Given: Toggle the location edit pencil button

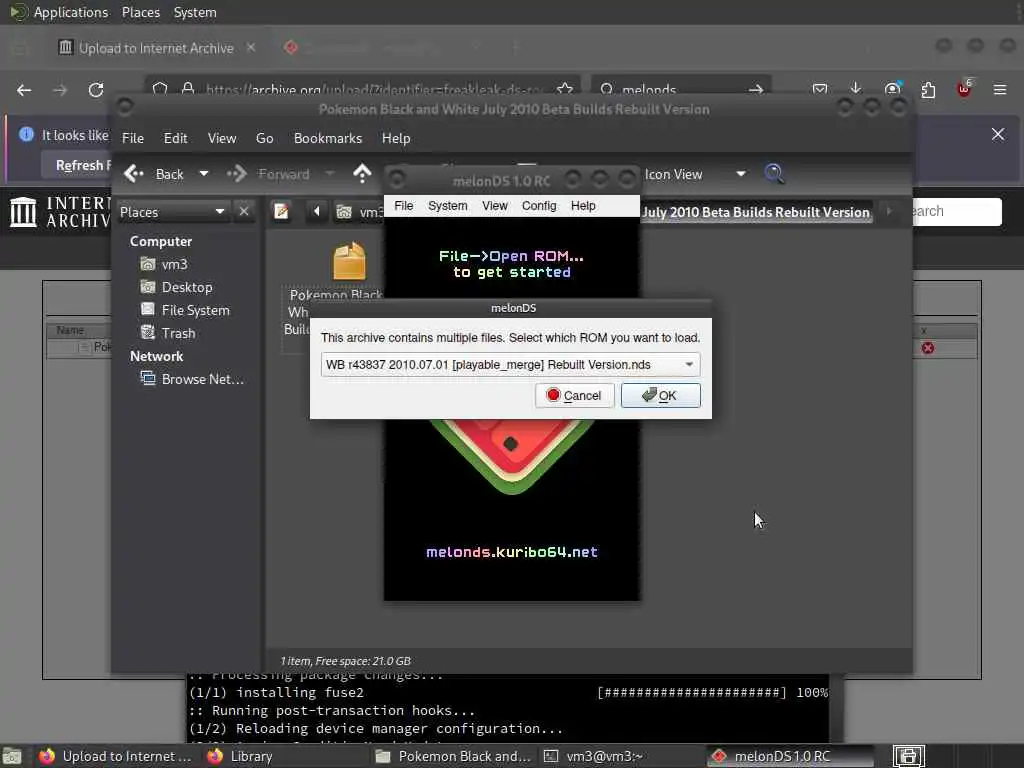Looking at the screenshot, I should (281, 212).
